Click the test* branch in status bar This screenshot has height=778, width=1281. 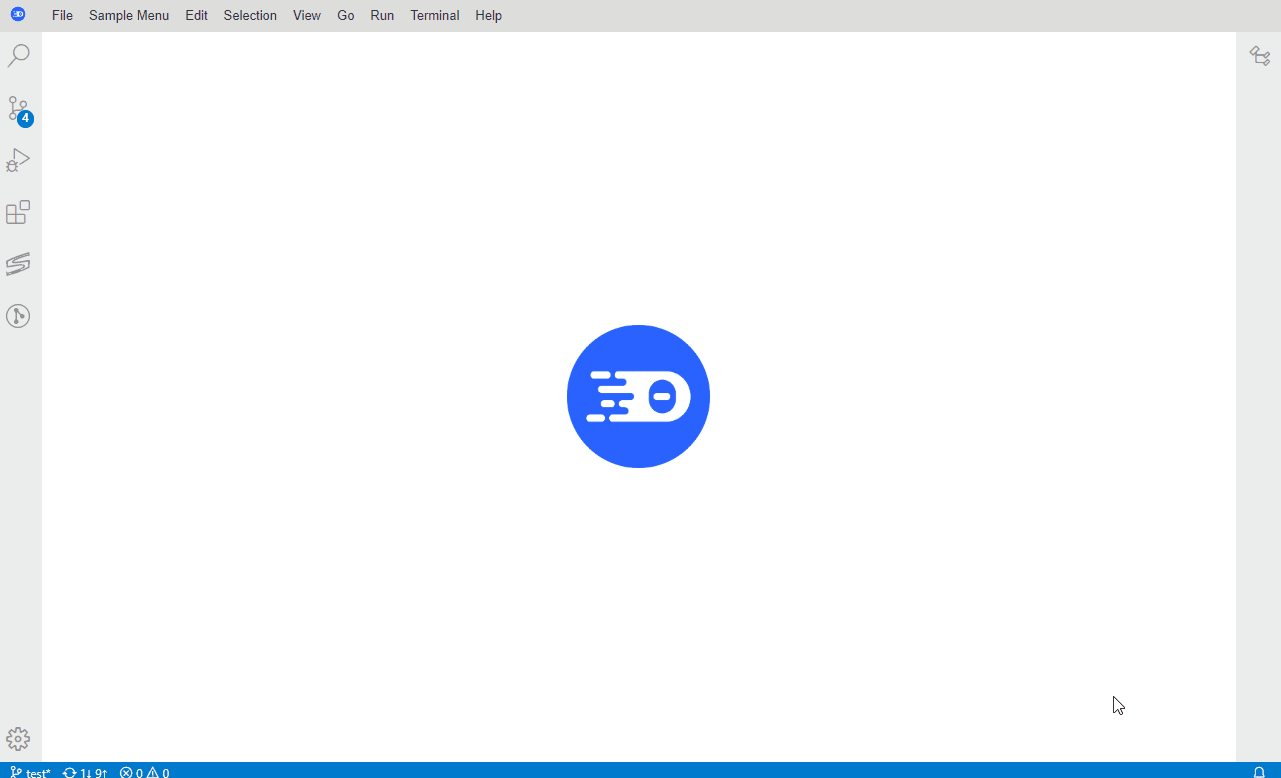coord(30,772)
